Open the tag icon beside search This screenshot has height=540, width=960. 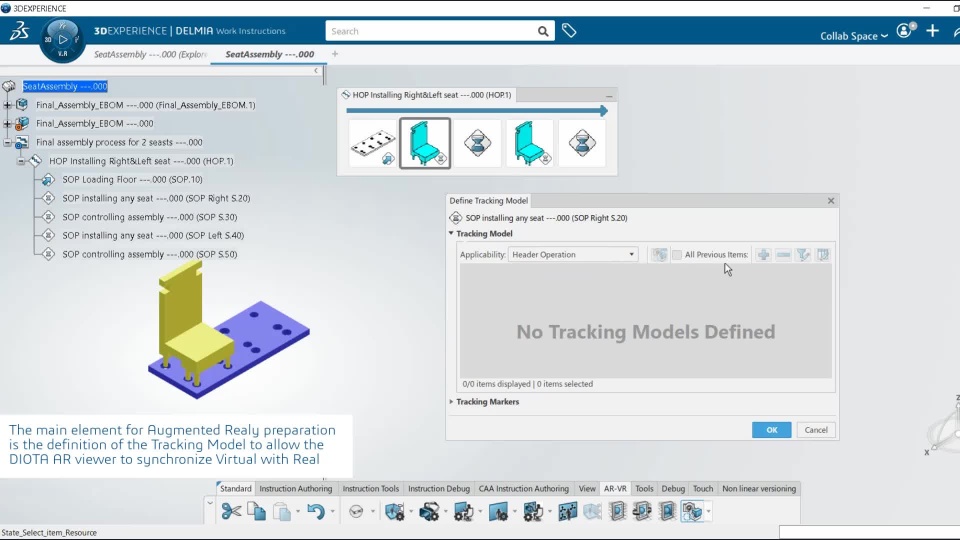coord(569,31)
